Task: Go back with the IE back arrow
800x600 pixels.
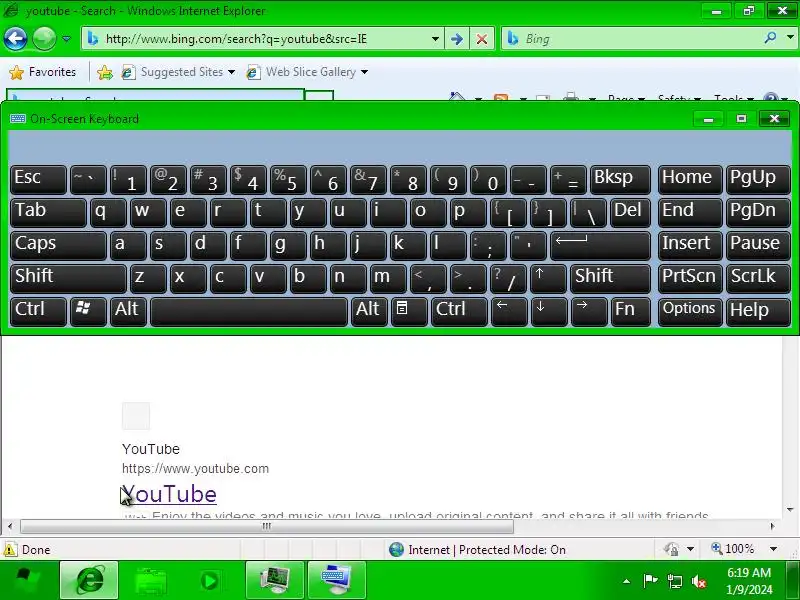Action: pos(15,38)
